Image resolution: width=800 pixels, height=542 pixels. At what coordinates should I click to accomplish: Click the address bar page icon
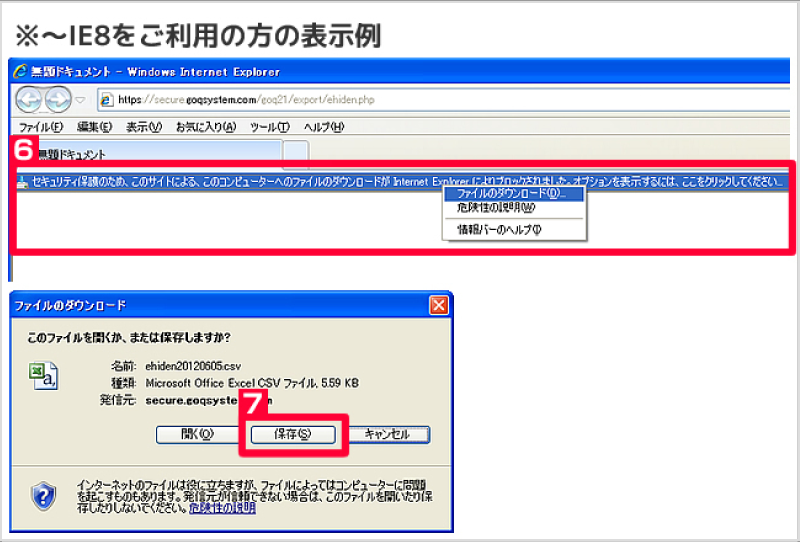[106, 100]
